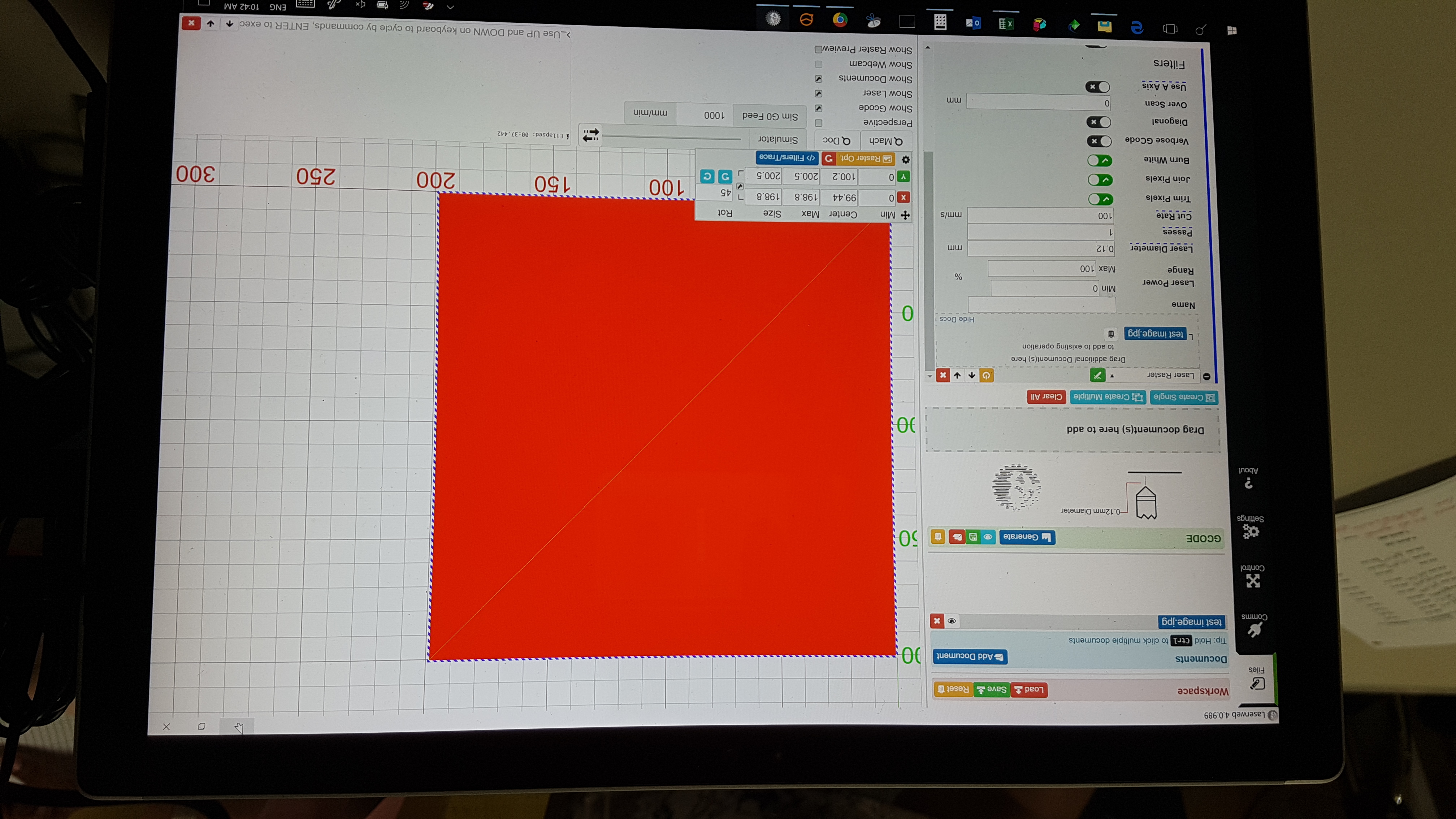Toggle the document test image.jpg eye visibility

tap(952, 621)
